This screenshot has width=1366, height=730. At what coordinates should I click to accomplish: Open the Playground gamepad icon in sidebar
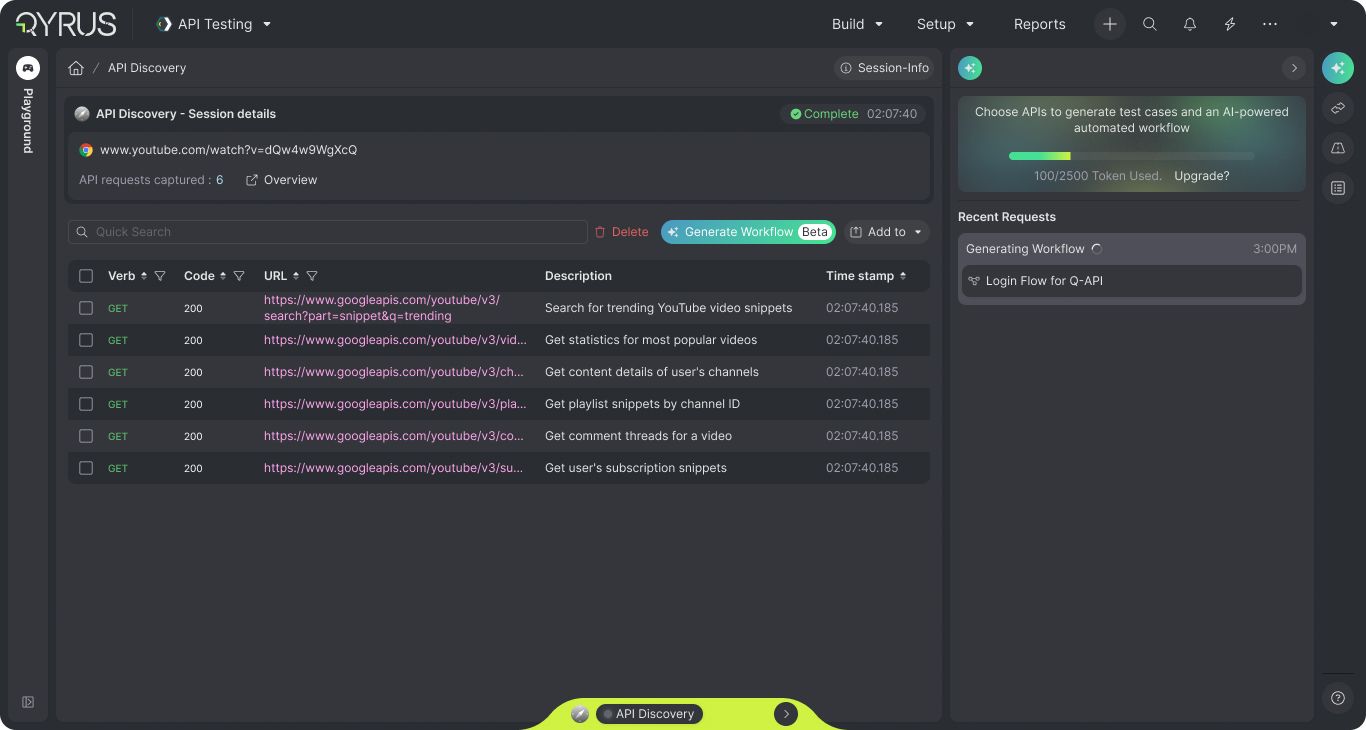[x=28, y=68]
